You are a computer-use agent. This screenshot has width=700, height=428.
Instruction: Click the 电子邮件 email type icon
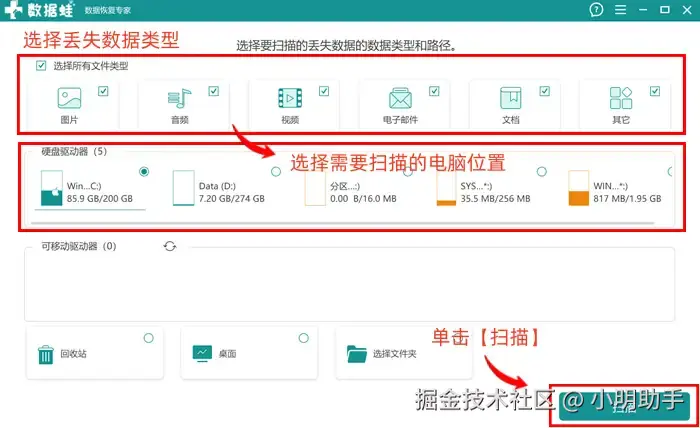[x=400, y=98]
